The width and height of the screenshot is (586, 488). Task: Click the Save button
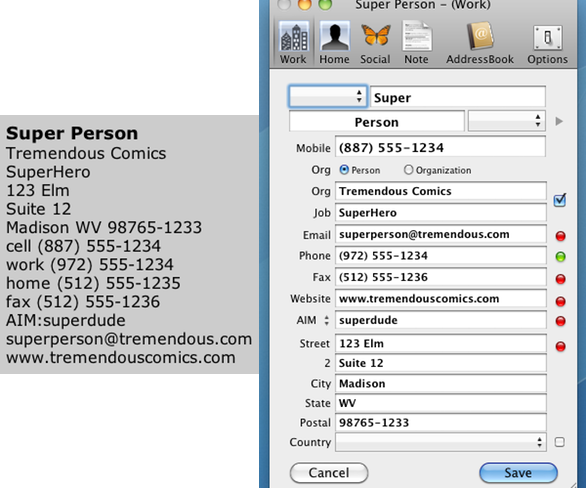point(518,473)
